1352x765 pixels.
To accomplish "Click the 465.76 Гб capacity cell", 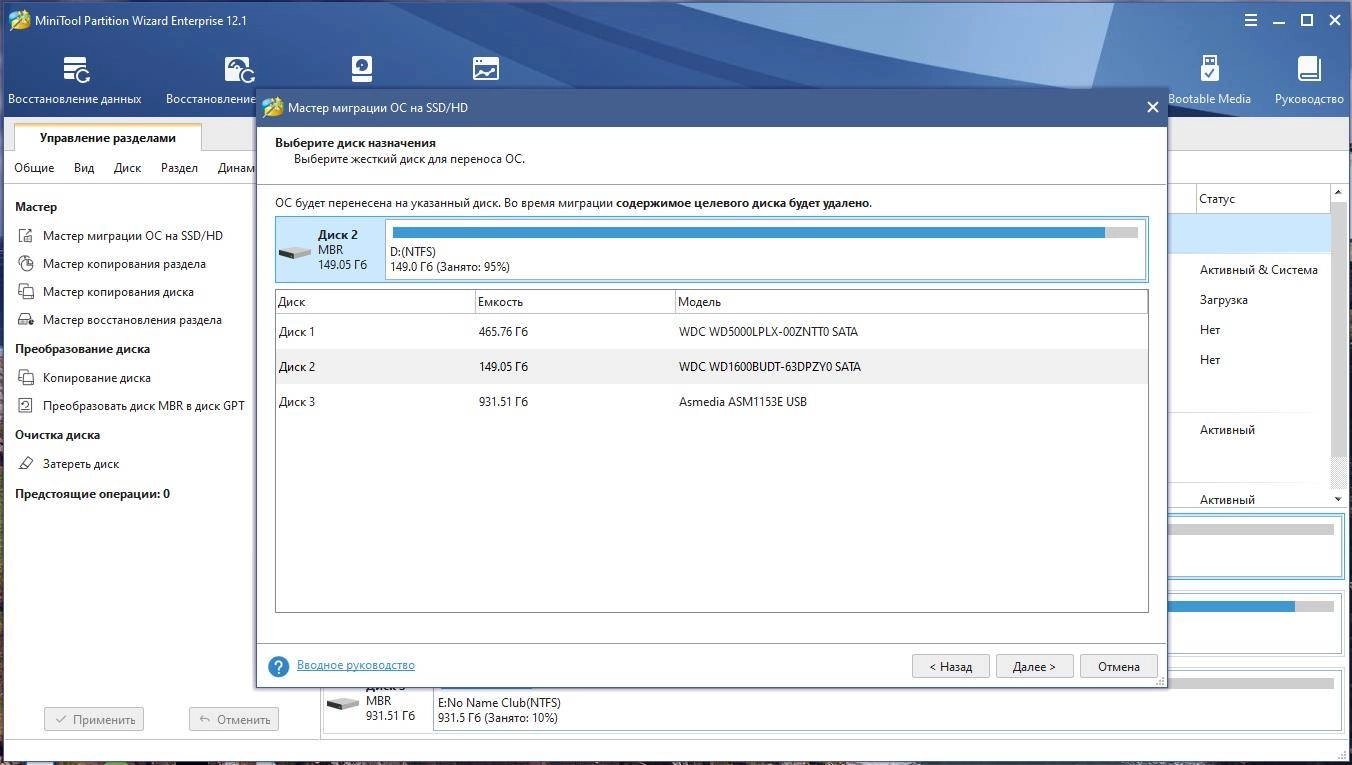I will tap(503, 331).
